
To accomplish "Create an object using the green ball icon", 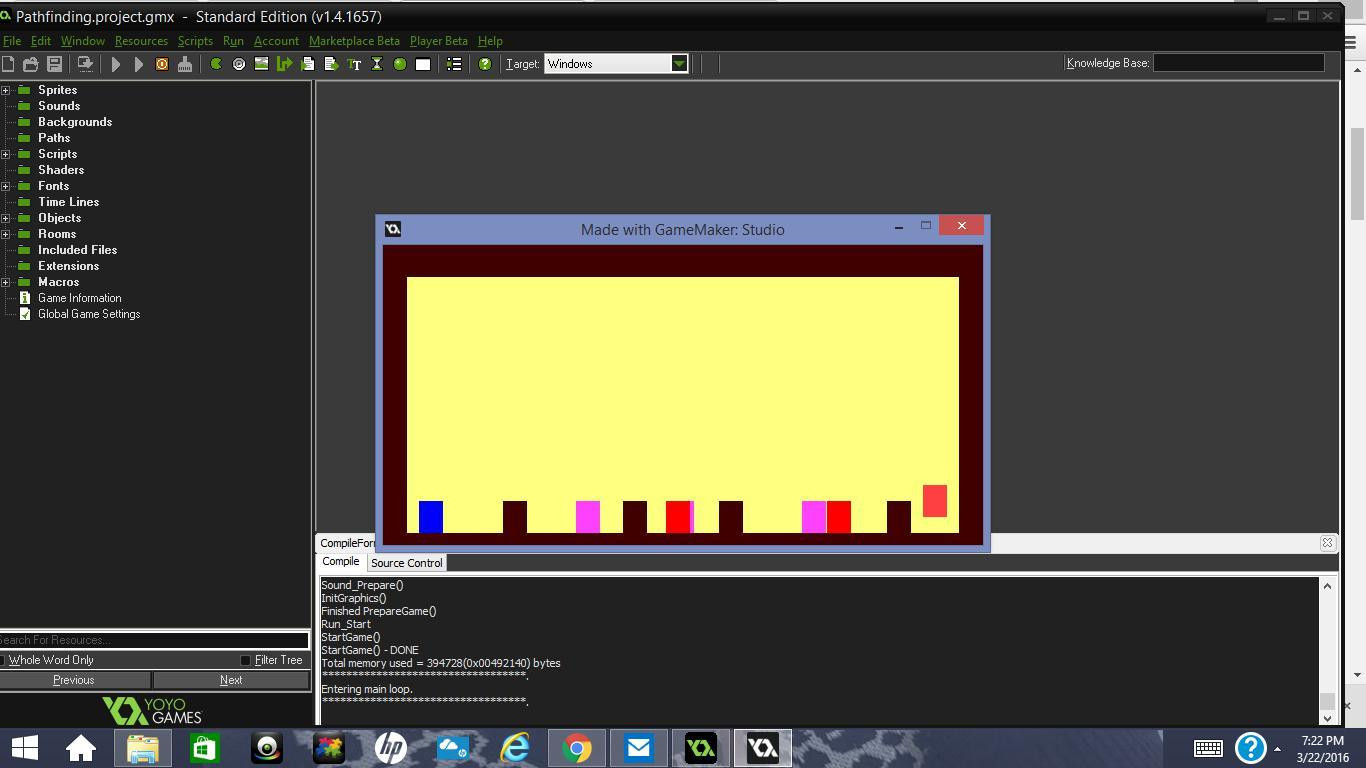I will coord(400,64).
